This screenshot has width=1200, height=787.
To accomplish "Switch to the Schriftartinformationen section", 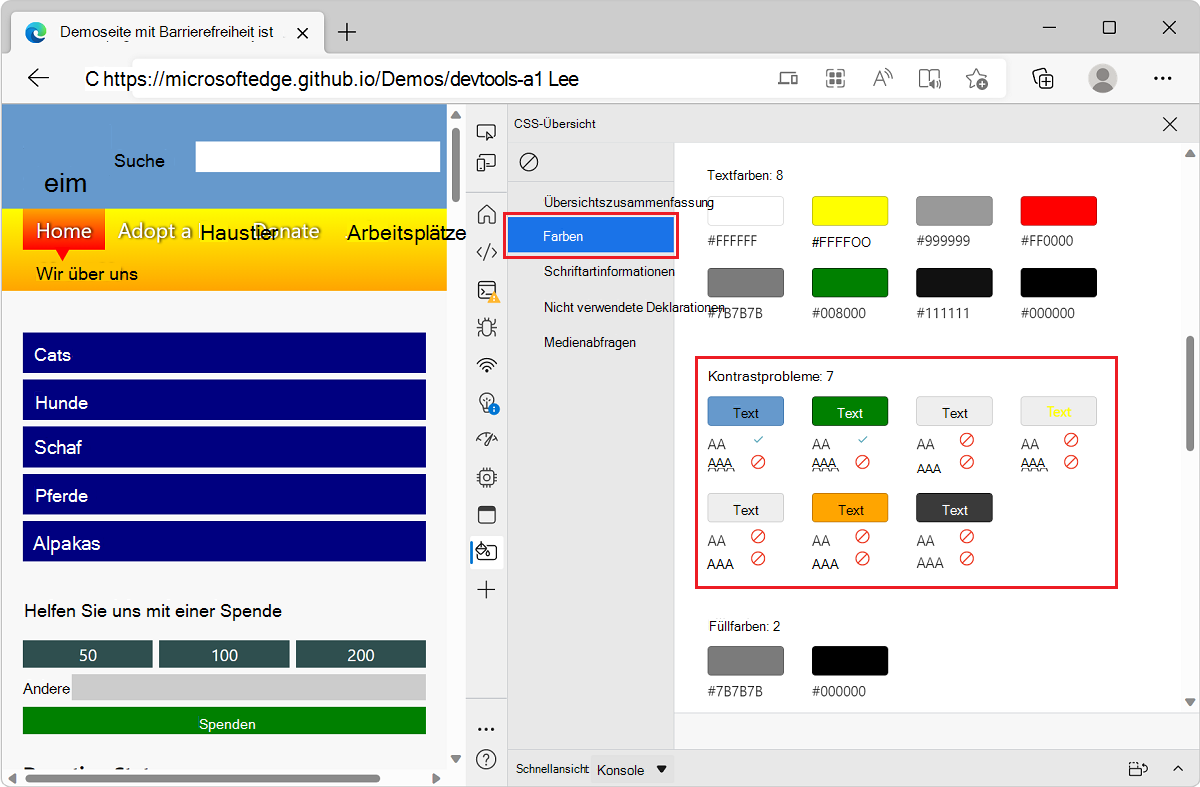I will 608,271.
